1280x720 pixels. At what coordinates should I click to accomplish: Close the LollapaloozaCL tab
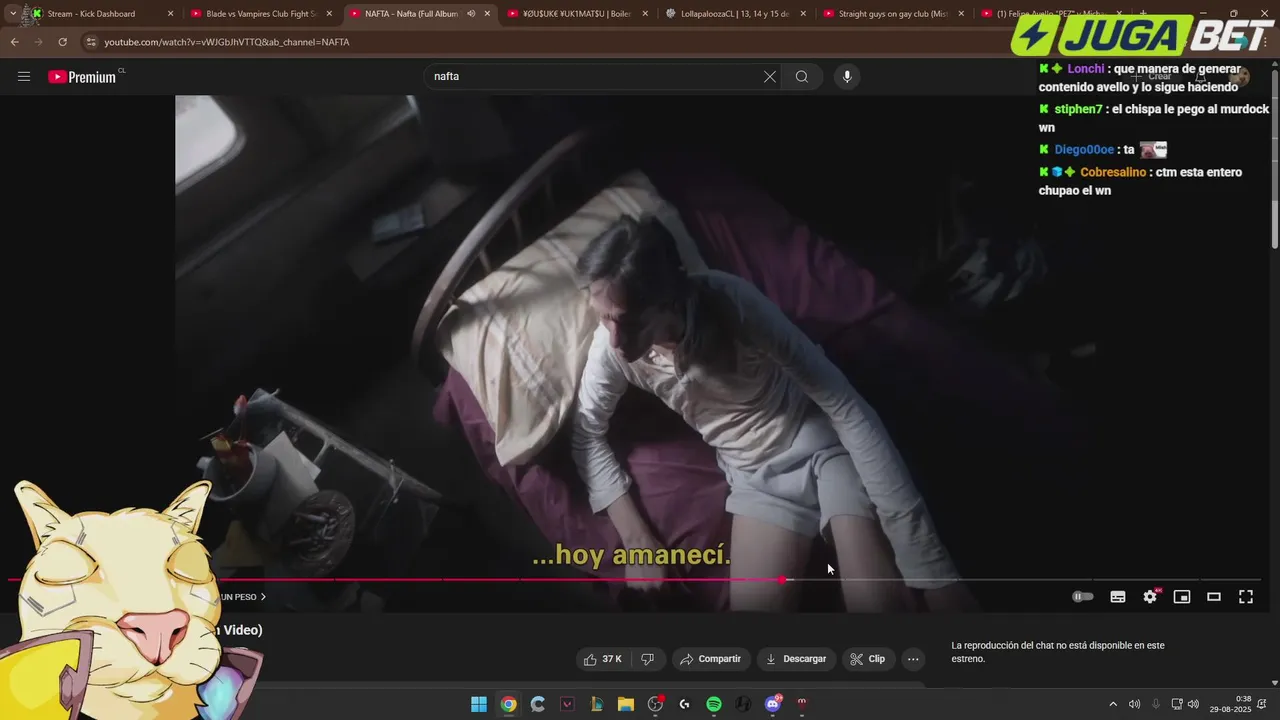point(803,14)
